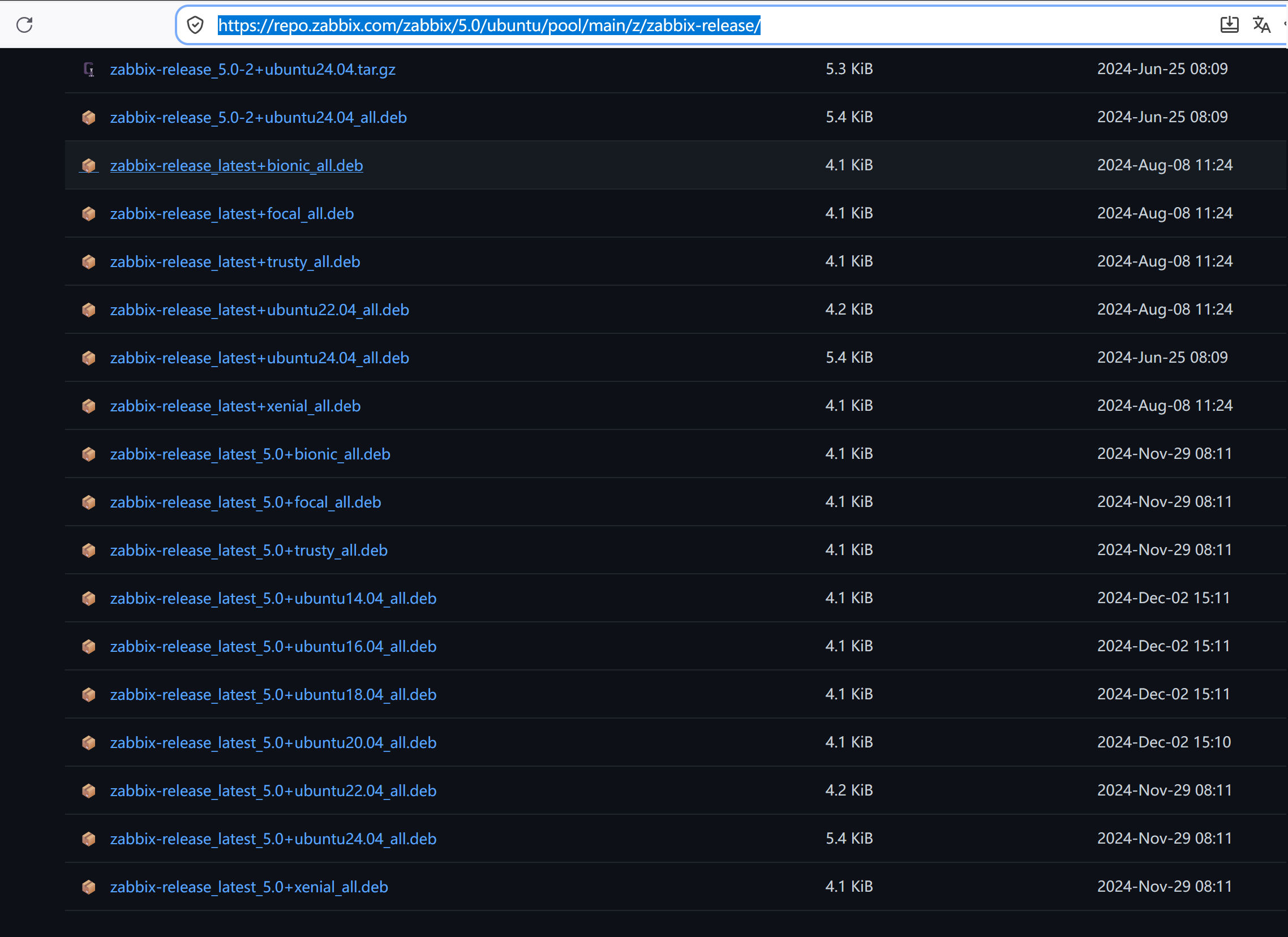Click the 5.3 KiB size of the tar.gz file
1288x937 pixels.
[849, 68]
